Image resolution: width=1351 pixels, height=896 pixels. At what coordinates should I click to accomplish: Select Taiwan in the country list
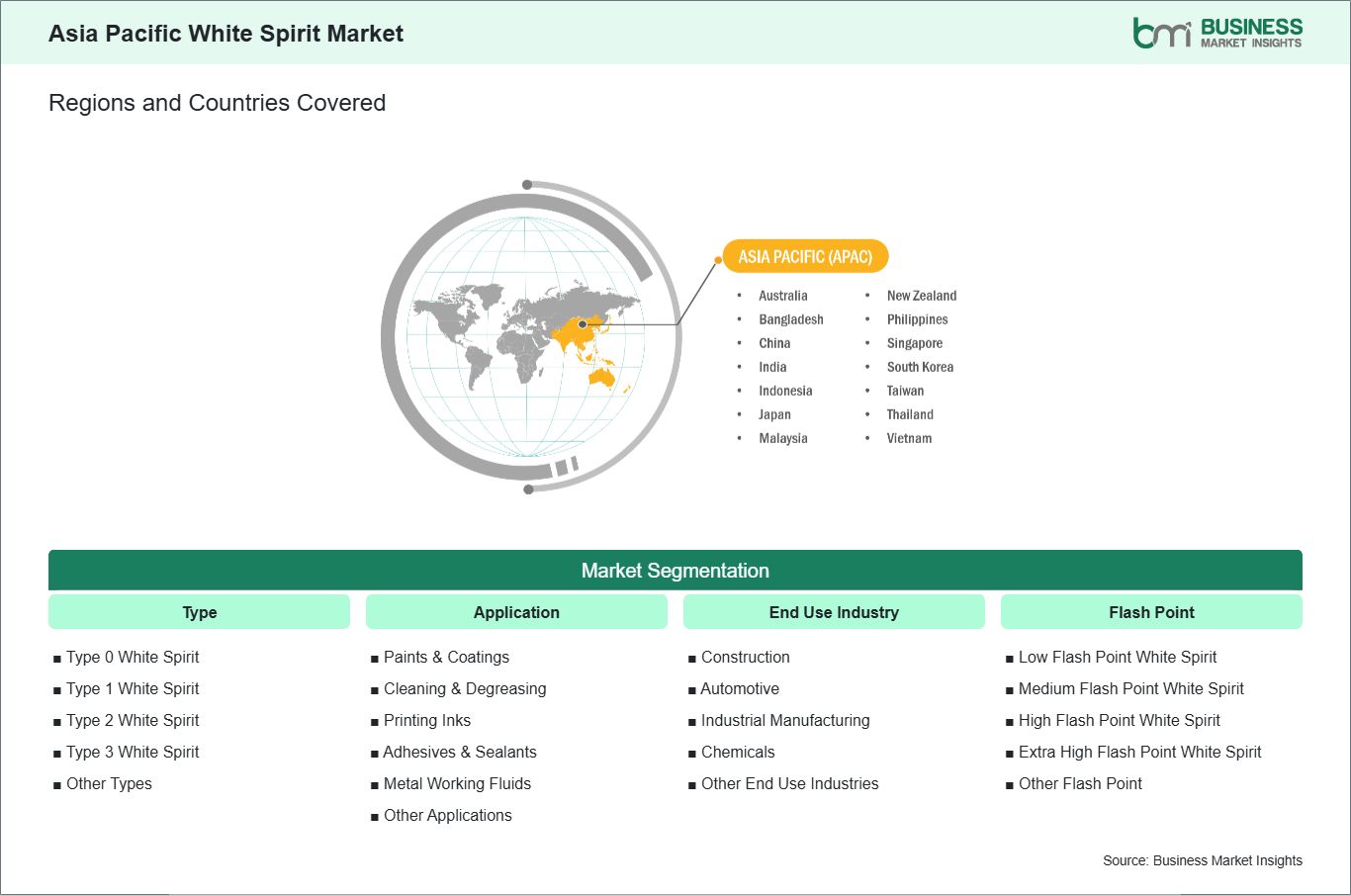click(x=905, y=391)
